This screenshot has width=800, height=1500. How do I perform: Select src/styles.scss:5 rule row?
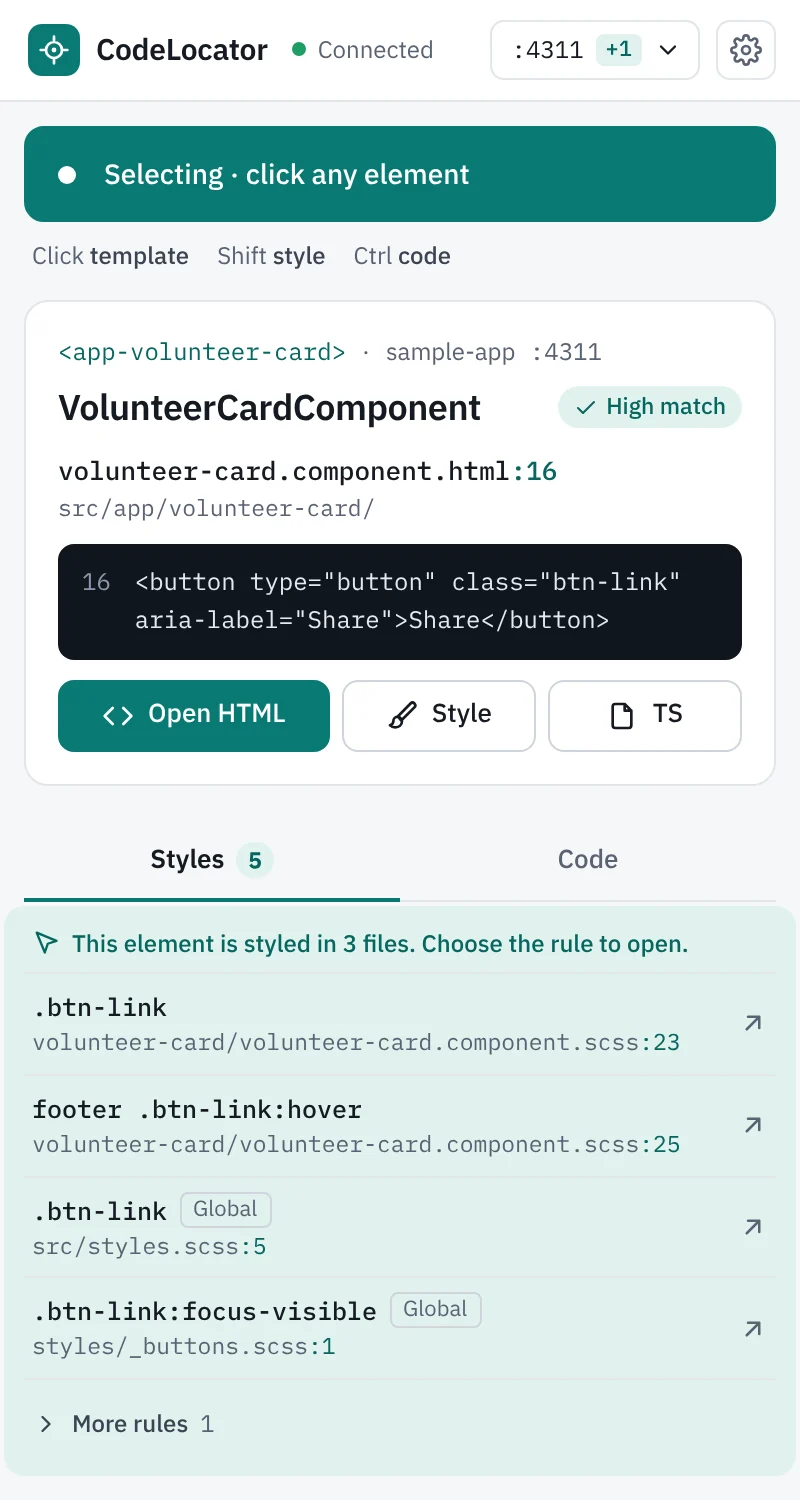coord(400,1228)
